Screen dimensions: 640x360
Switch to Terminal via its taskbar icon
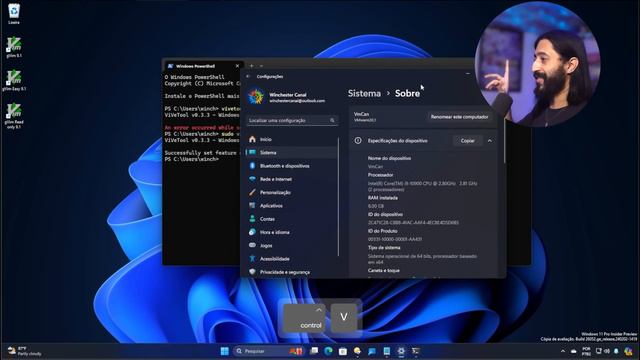tap(416, 351)
